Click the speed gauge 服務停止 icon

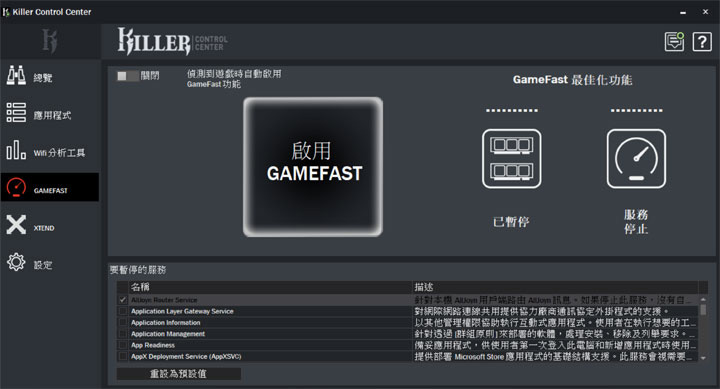click(636, 159)
